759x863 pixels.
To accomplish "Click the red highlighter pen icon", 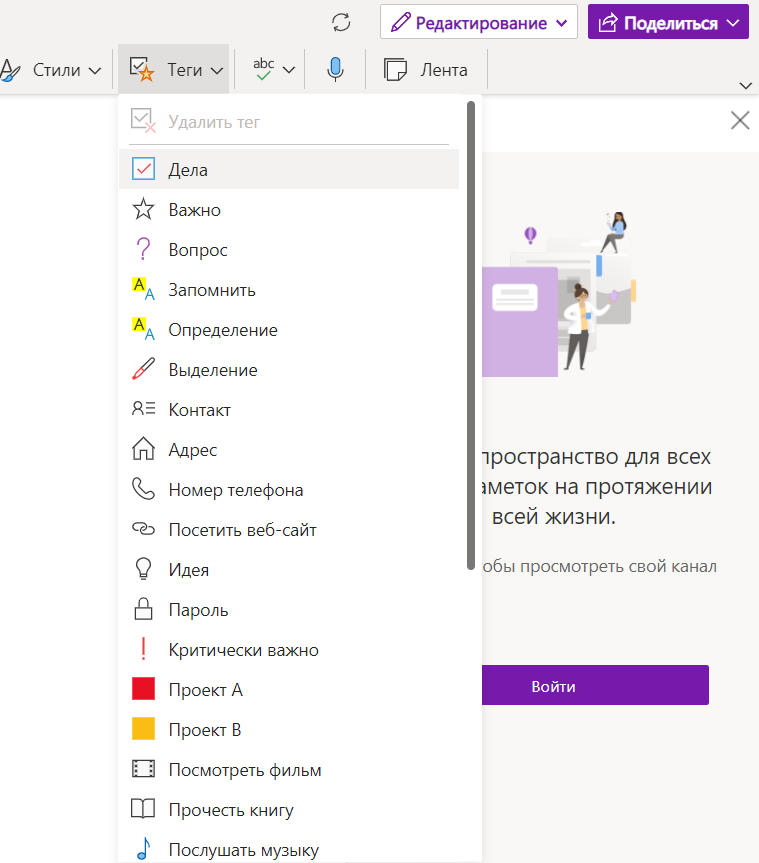I will 143,369.
